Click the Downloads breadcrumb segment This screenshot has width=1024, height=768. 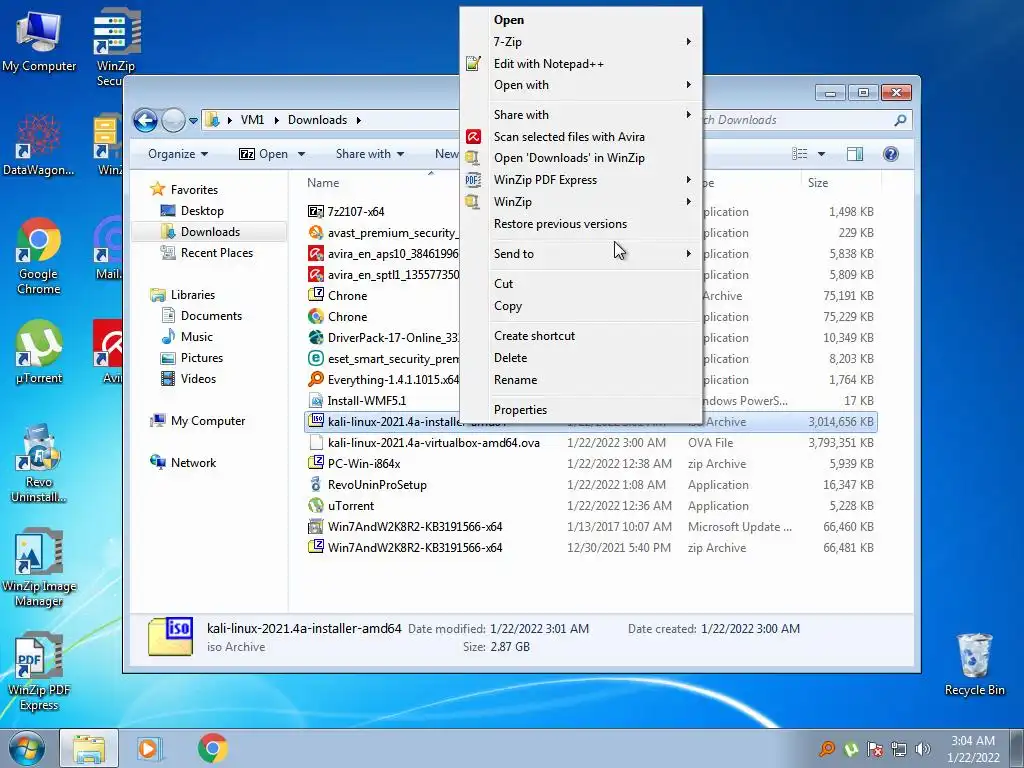click(317, 120)
